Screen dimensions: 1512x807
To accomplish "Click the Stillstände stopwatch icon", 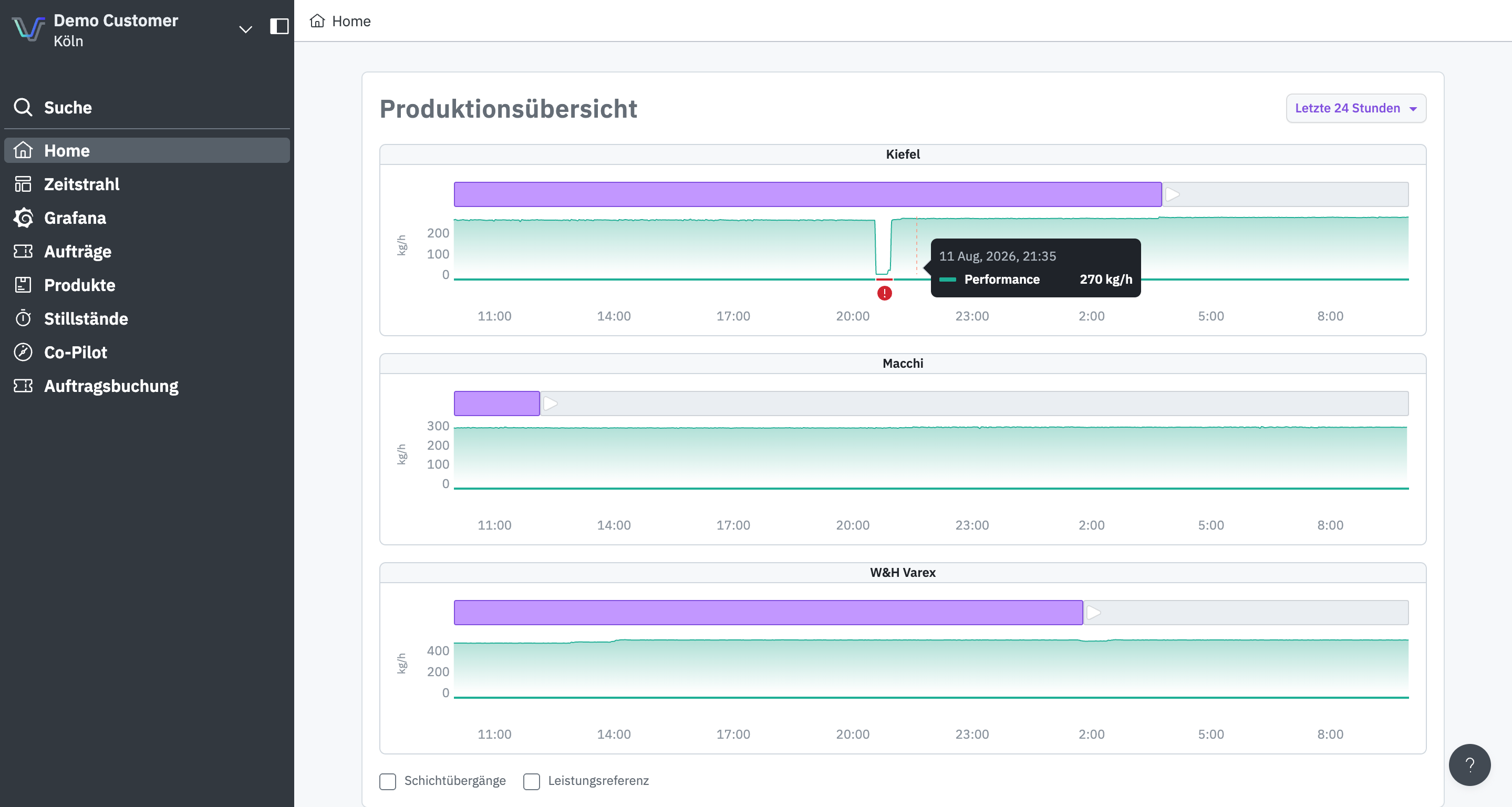I will [x=23, y=318].
